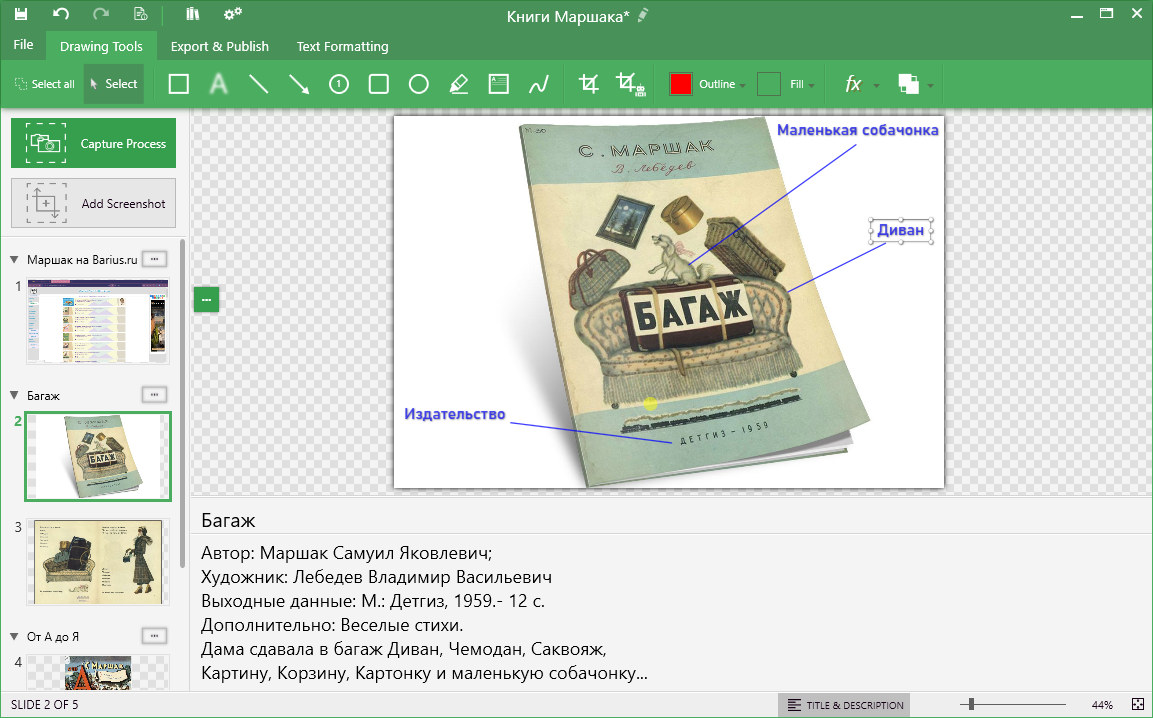Open options for 'От А до Я' section
This screenshot has height=718, width=1153.
click(154, 636)
